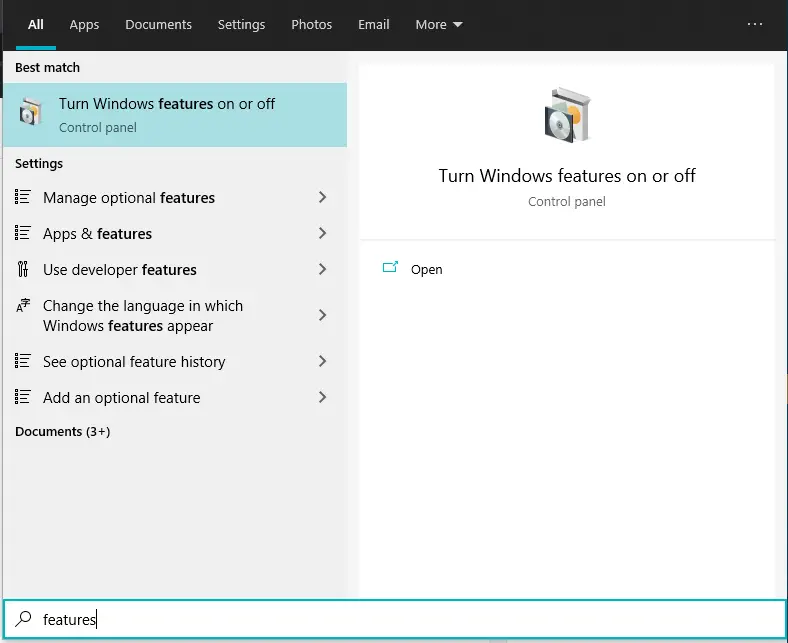This screenshot has height=643, width=788.
Task: Open the three-dot options menu
Action: pyautogui.click(x=755, y=25)
